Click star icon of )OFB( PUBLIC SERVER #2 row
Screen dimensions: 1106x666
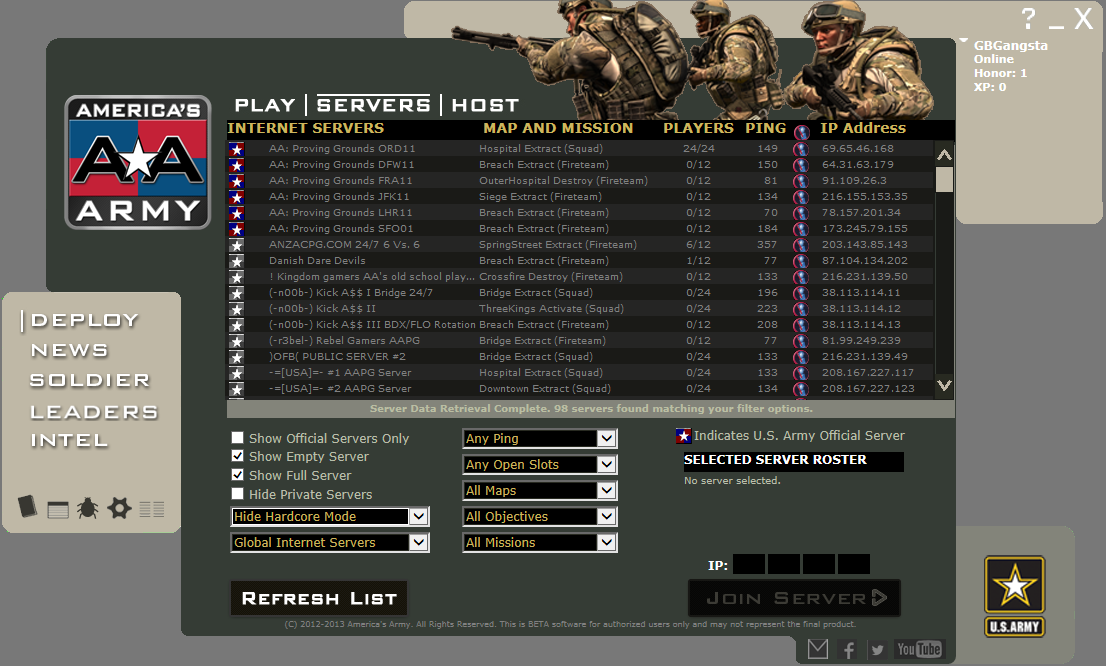(x=236, y=357)
